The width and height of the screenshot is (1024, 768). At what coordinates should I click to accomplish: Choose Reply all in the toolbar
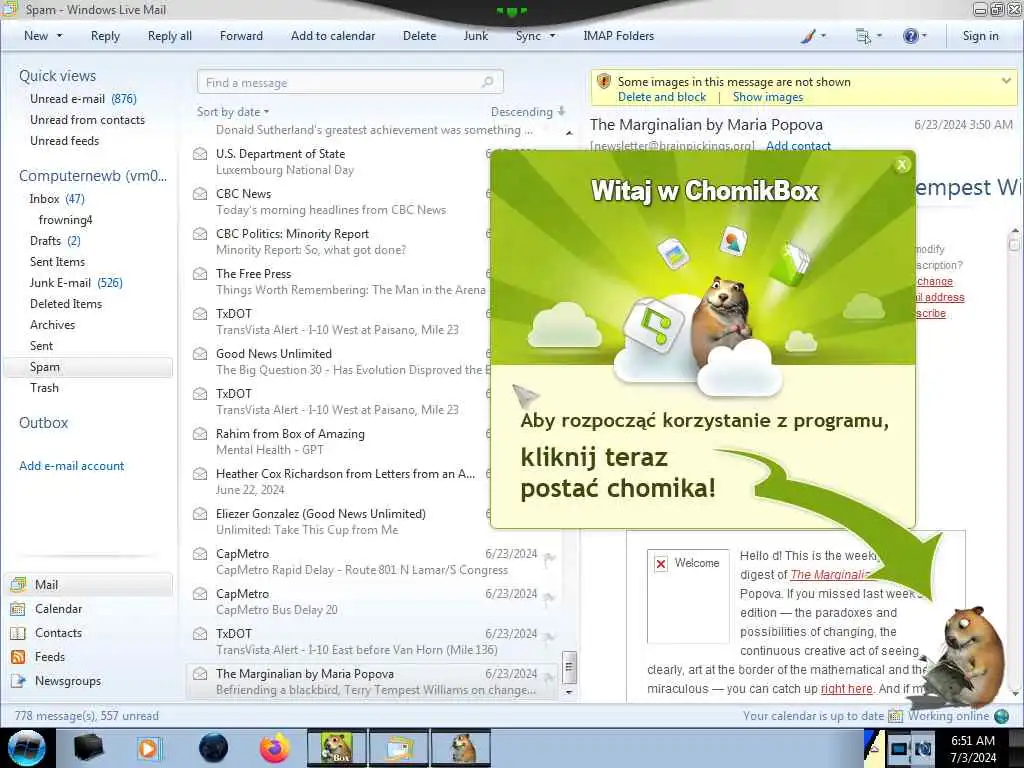170,36
